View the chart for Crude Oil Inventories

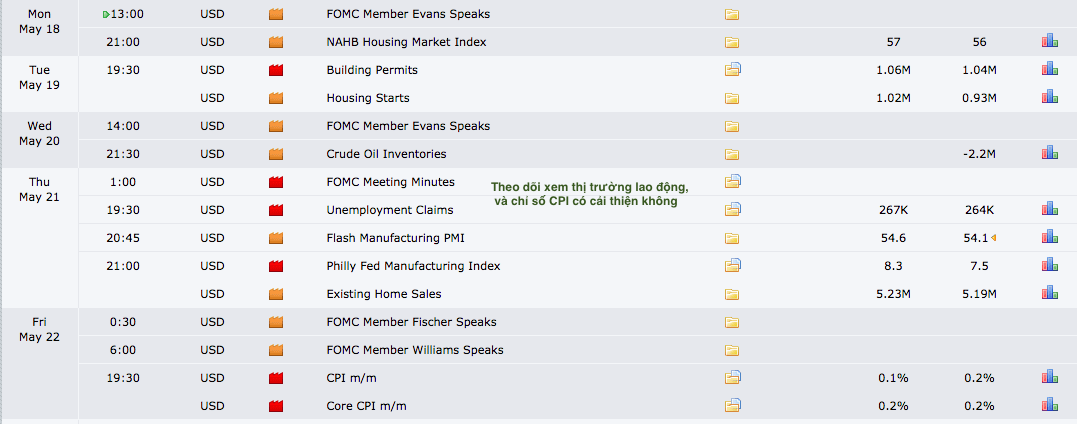pyautogui.click(x=1049, y=154)
